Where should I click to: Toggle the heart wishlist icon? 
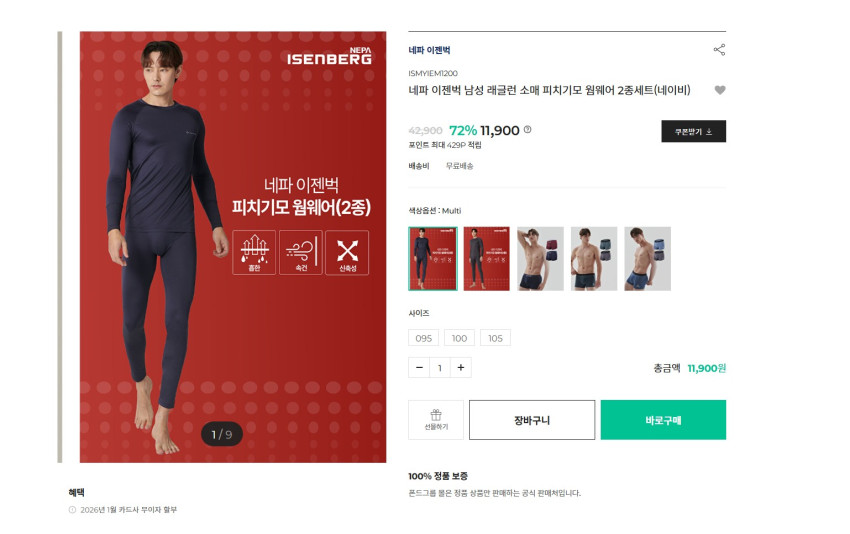click(x=719, y=90)
